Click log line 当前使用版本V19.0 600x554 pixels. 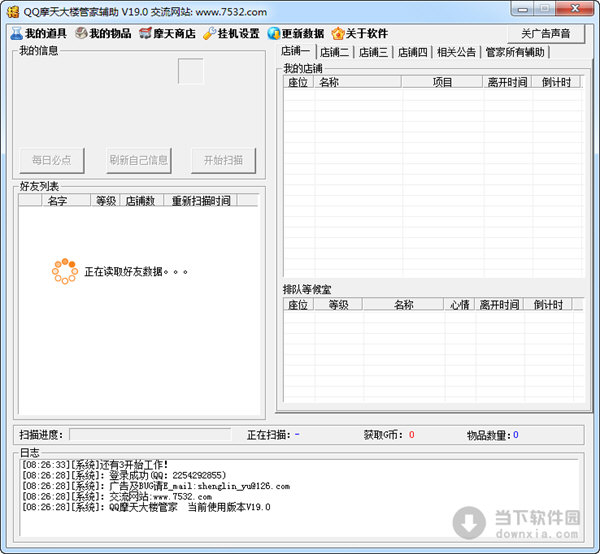[146, 507]
